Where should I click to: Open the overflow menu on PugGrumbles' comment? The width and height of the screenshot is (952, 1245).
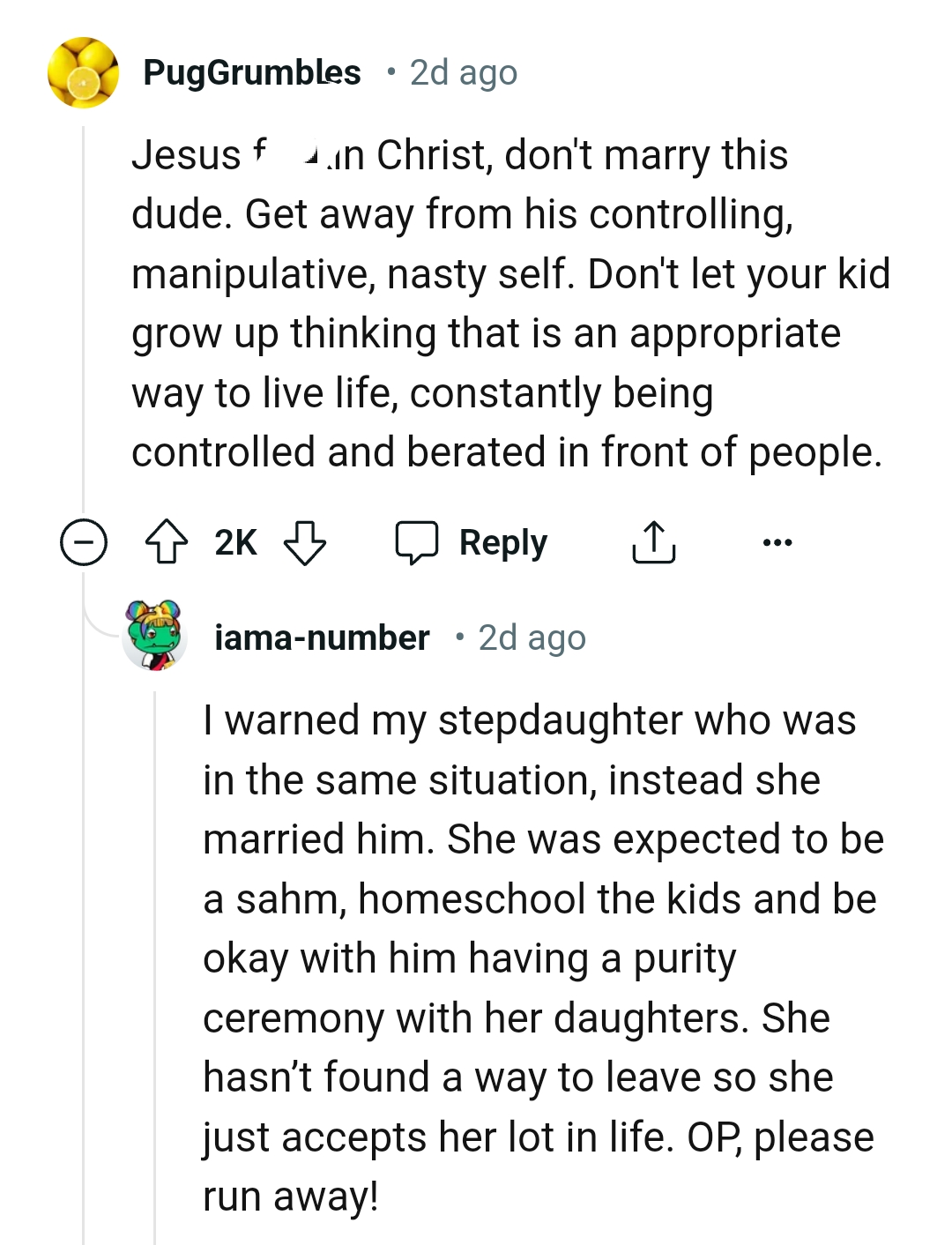point(777,542)
